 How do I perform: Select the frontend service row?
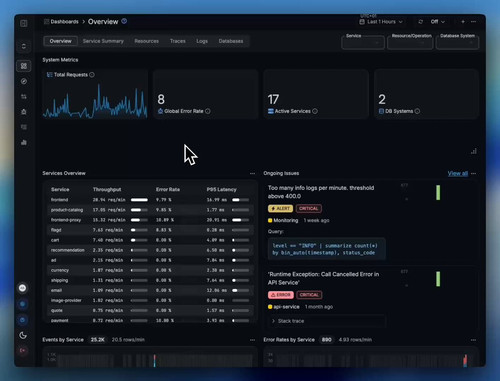click(150, 200)
